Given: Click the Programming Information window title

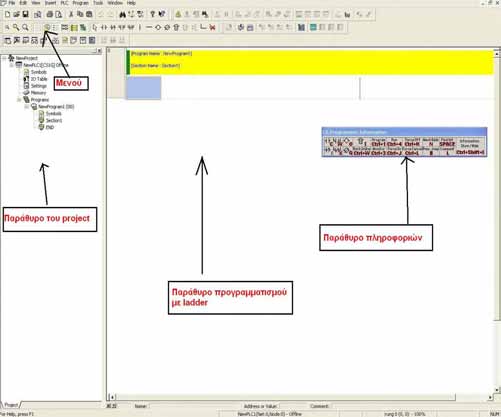Looking at the screenshot, I should click(x=404, y=132).
